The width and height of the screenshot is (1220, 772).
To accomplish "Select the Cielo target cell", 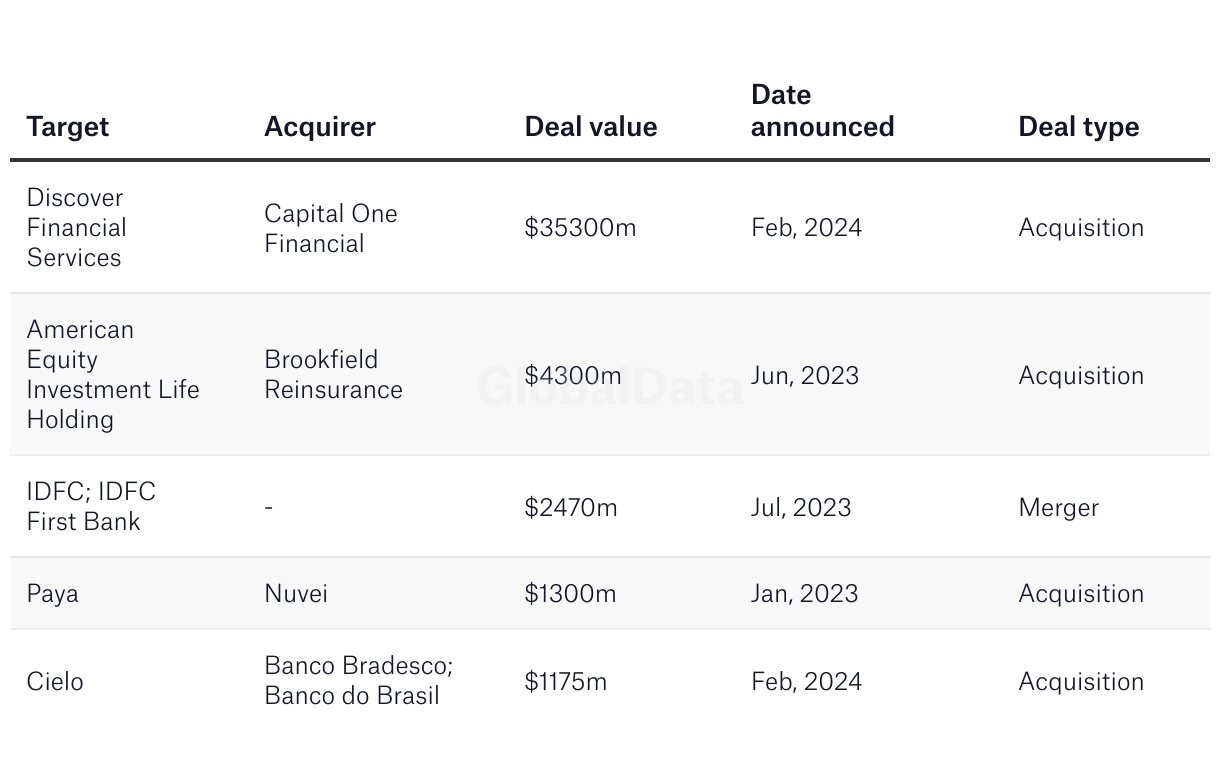I will 55,682.
